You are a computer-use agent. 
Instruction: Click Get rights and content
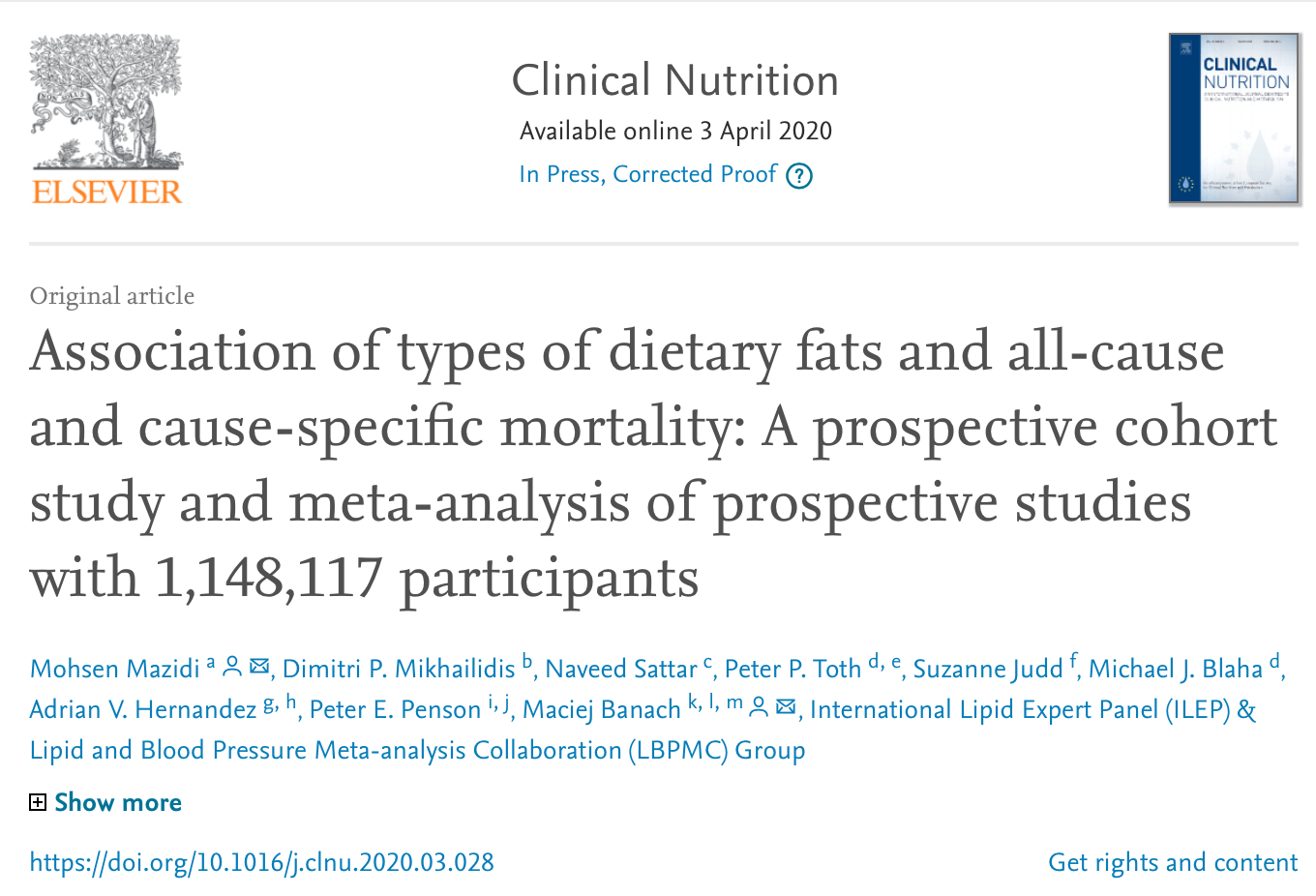coord(1173,862)
